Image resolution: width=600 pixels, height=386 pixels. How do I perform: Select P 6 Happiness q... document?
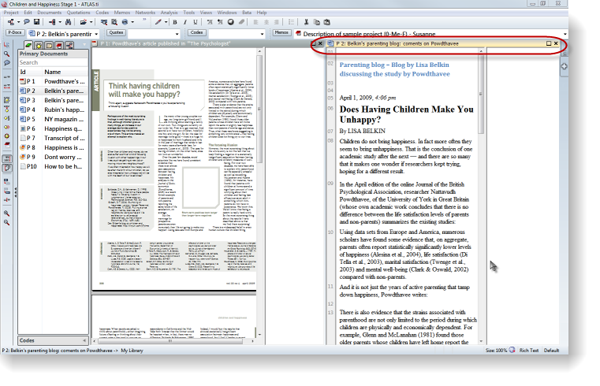point(53,129)
